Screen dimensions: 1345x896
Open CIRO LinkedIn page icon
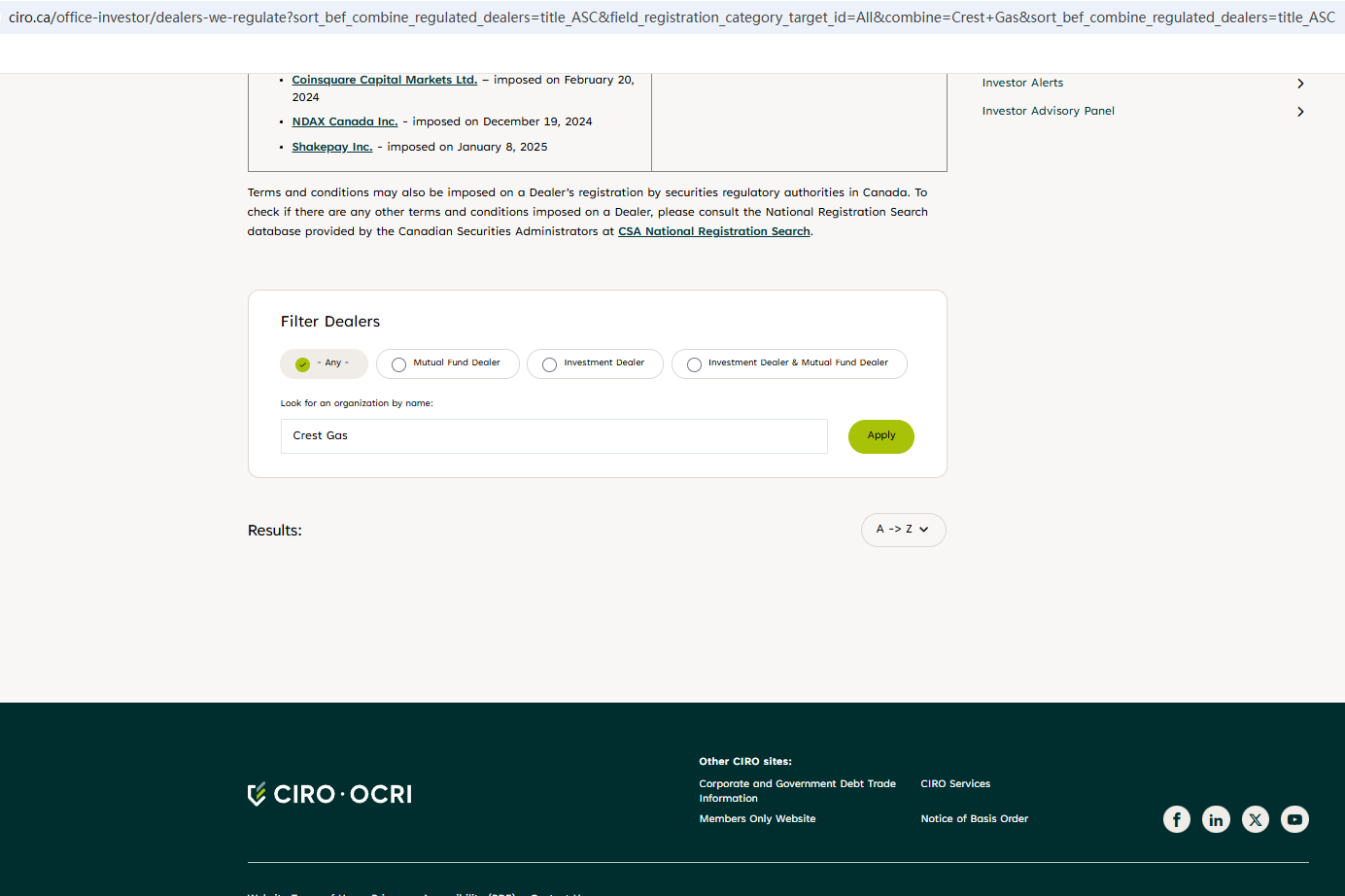click(x=1216, y=819)
